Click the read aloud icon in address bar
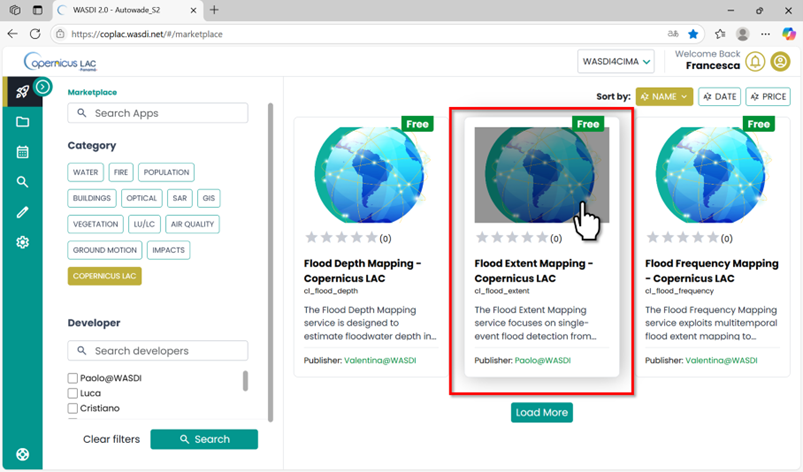 [x=673, y=34]
